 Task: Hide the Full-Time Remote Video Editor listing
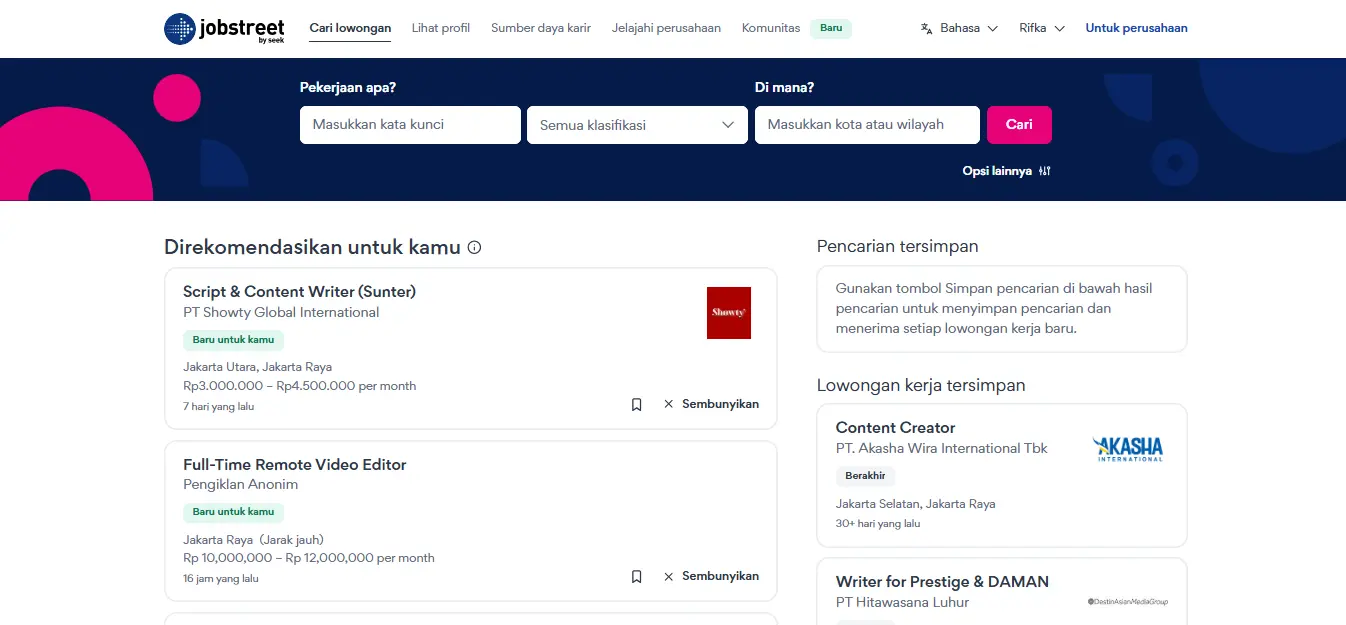coord(711,576)
